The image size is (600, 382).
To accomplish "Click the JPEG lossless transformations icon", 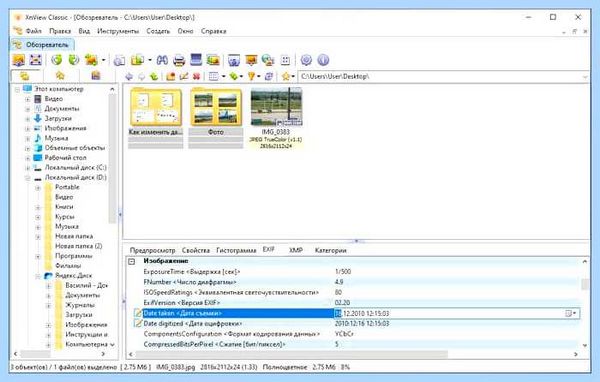I will point(91,60).
